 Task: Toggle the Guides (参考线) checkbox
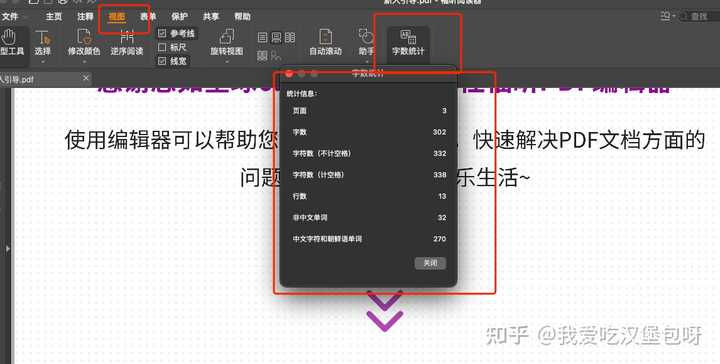click(x=162, y=33)
